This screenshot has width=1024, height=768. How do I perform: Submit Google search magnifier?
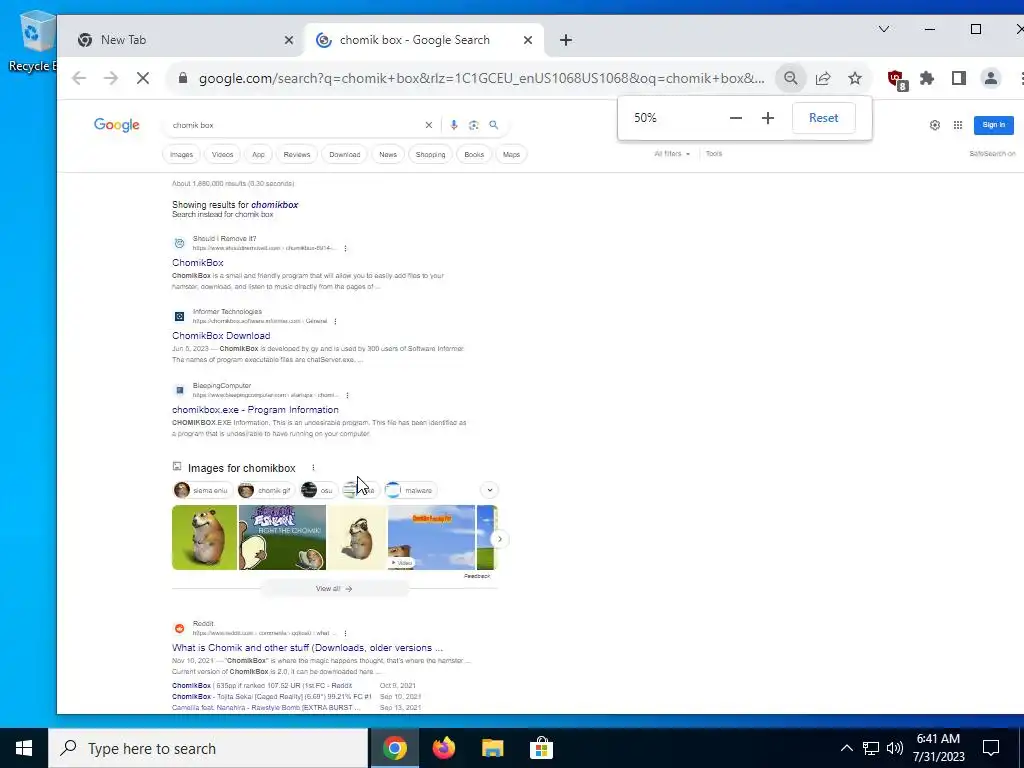coord(494,125)
